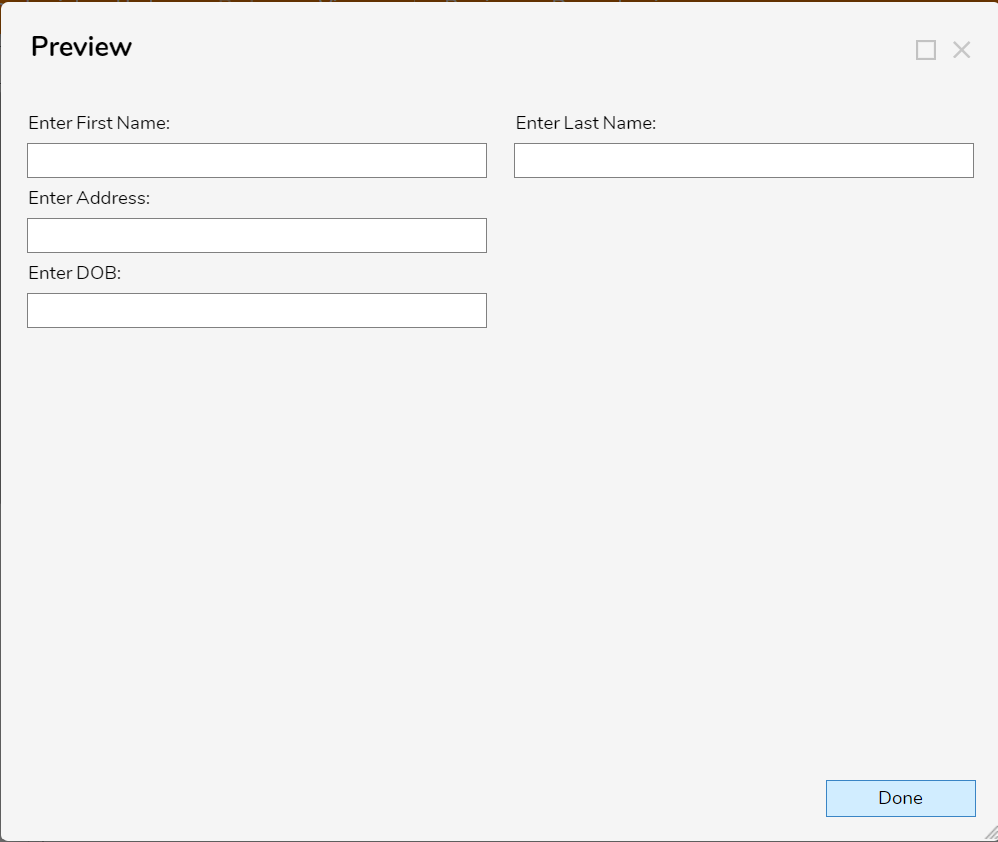Image resolution: width=998 pixels, height=842 pixels.
Task: Click inside the Enter DOB field
Action: [257, 311]
